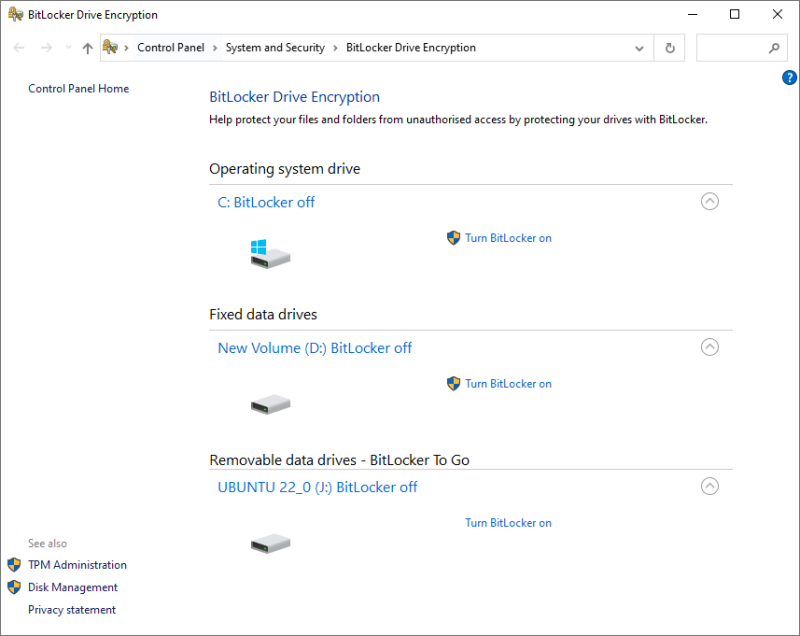The height and width of the screenshot is (636, 800).
Task: Open the help question mark icon
Action: (x=788, y=78)
